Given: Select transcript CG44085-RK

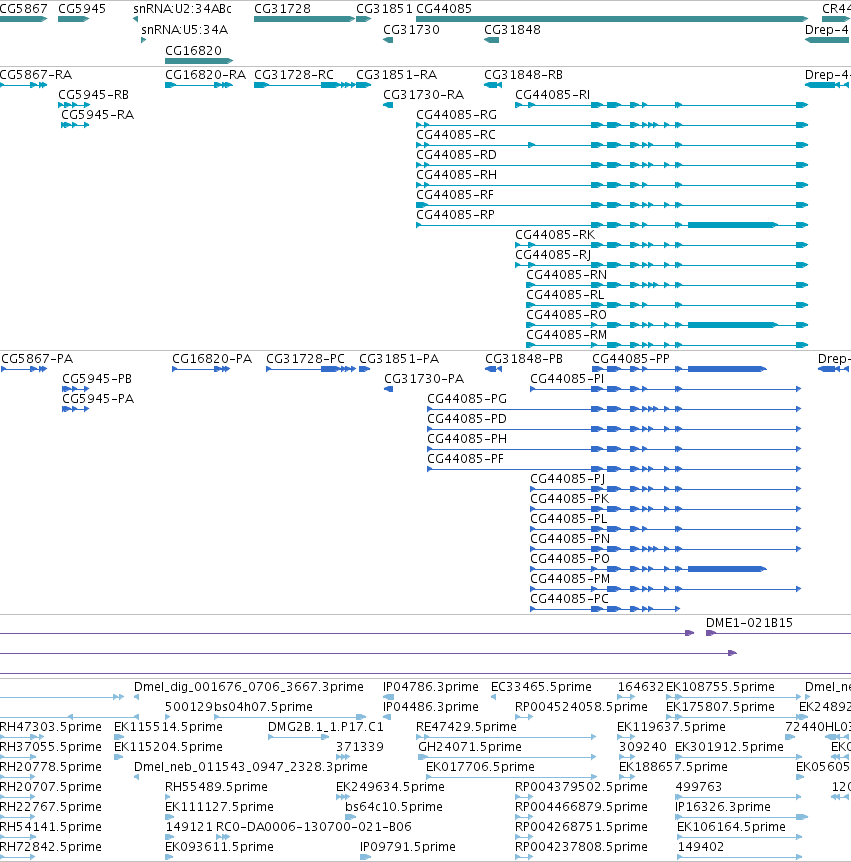Looking at the screenshot, I should (555, 235).
